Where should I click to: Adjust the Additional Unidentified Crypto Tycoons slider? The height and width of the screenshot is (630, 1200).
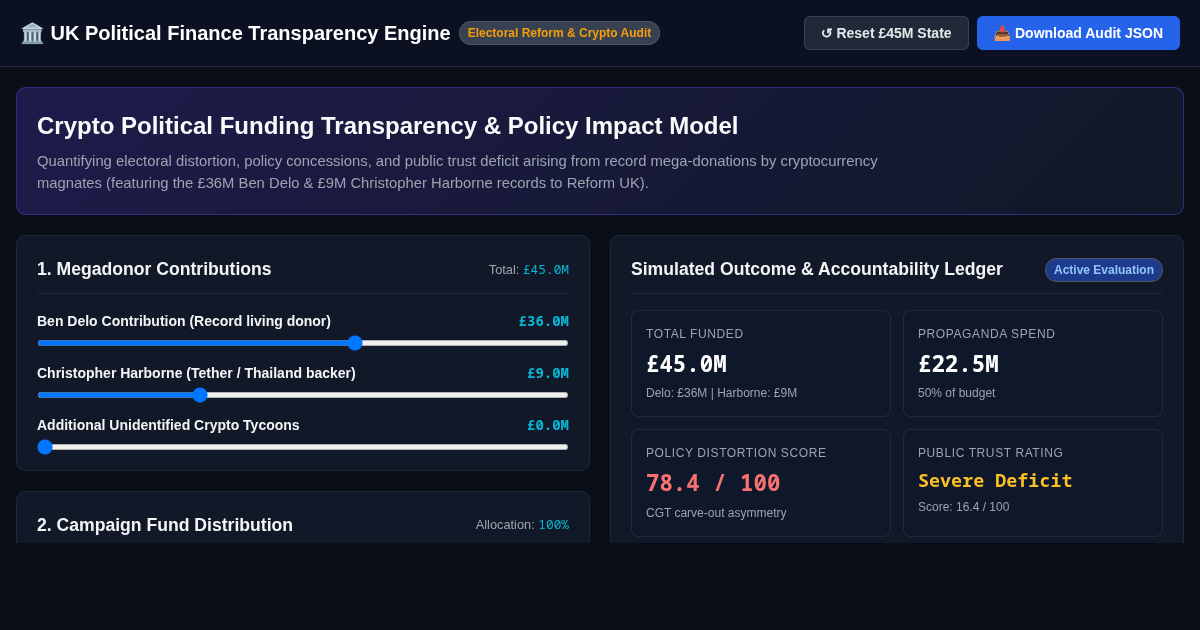[x=303, y=447]
